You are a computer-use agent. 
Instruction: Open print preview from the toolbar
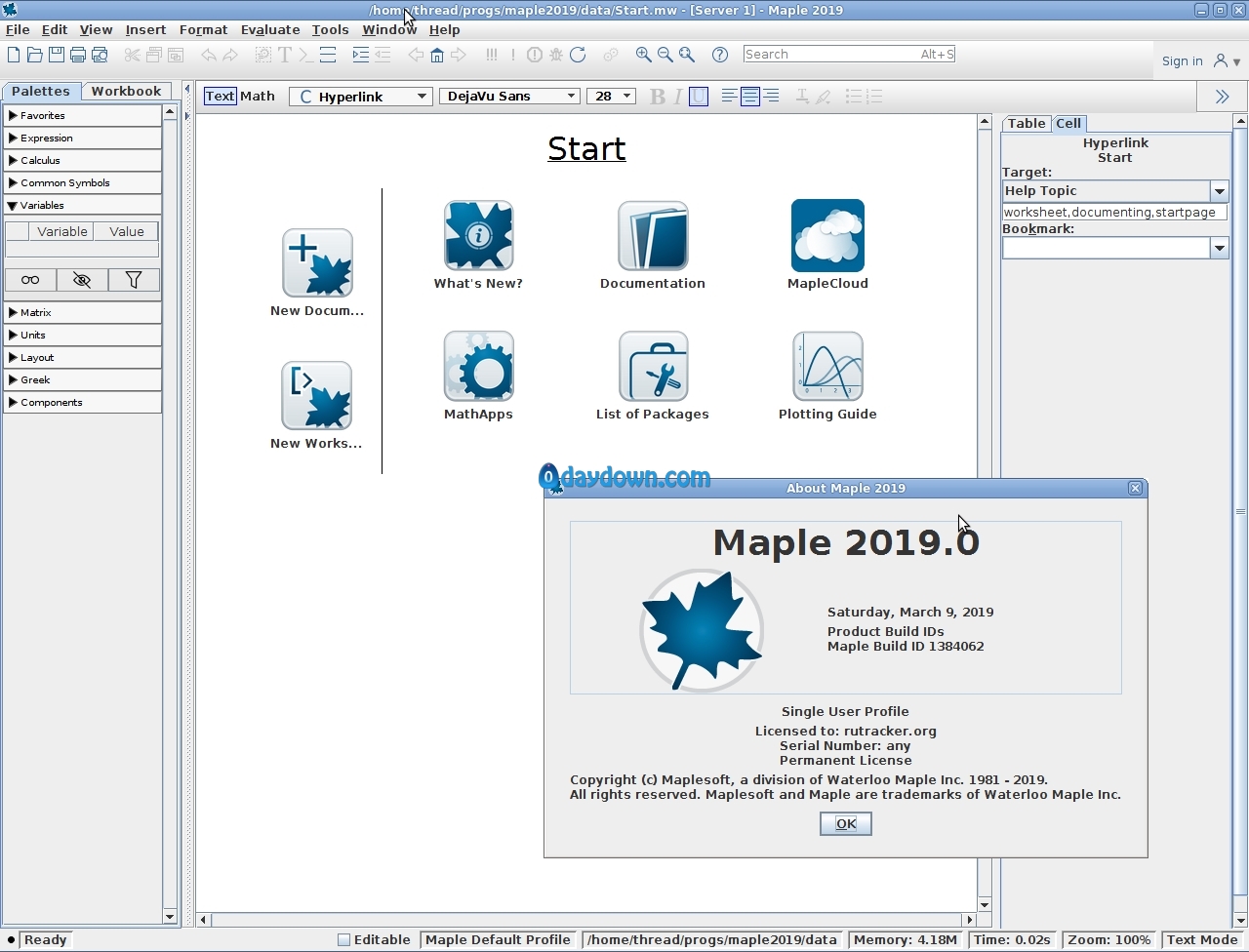click(100, 55)
